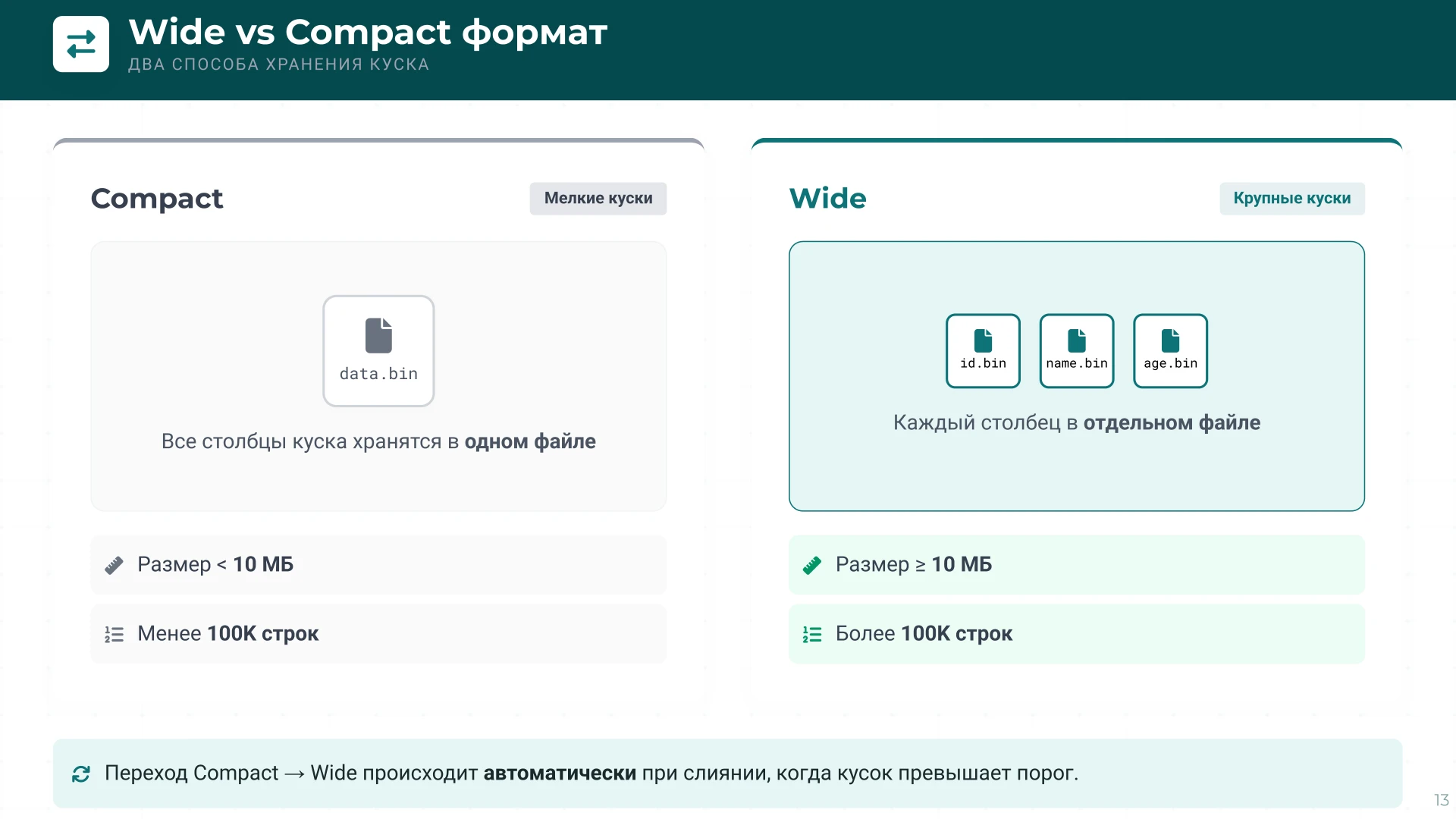Click green ruler icon next to Размер ≥ 10 МБ
The width and height of the screenshot is (1456, 819).
click(x=812, y=565)
